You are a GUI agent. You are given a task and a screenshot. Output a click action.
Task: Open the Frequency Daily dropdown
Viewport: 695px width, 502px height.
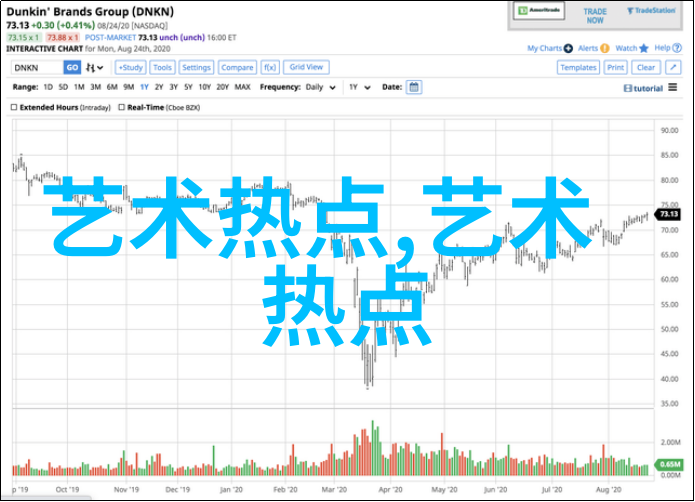click(320, 87)
